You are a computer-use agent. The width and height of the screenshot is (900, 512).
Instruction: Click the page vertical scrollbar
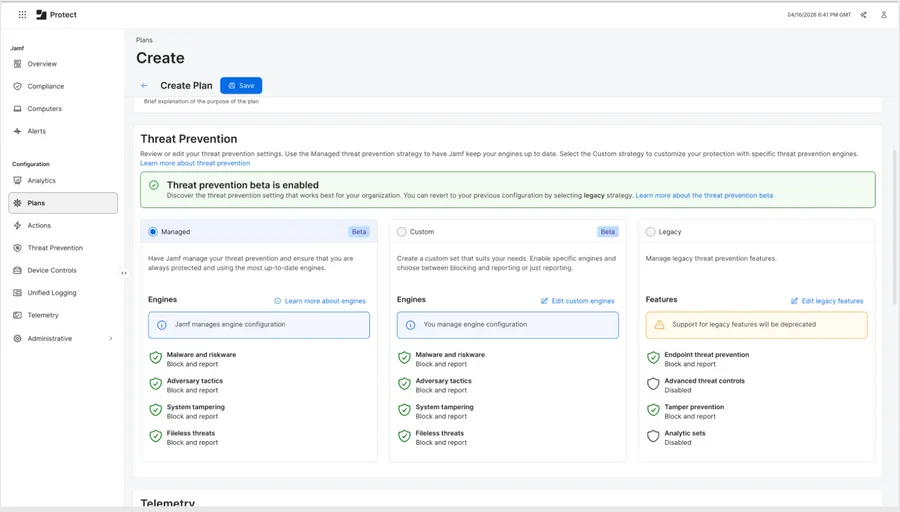[894, 250]
